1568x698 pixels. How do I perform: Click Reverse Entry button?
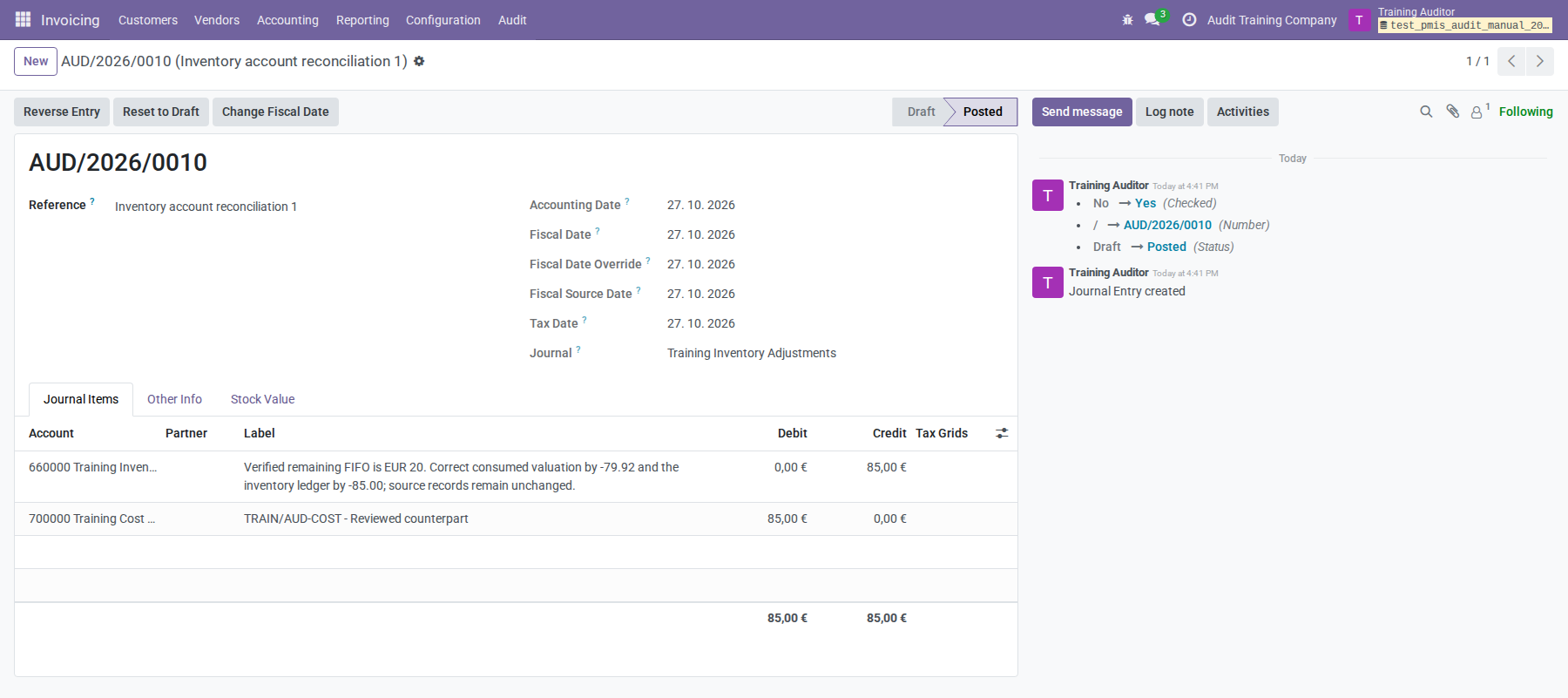click(x=62, y=112)
